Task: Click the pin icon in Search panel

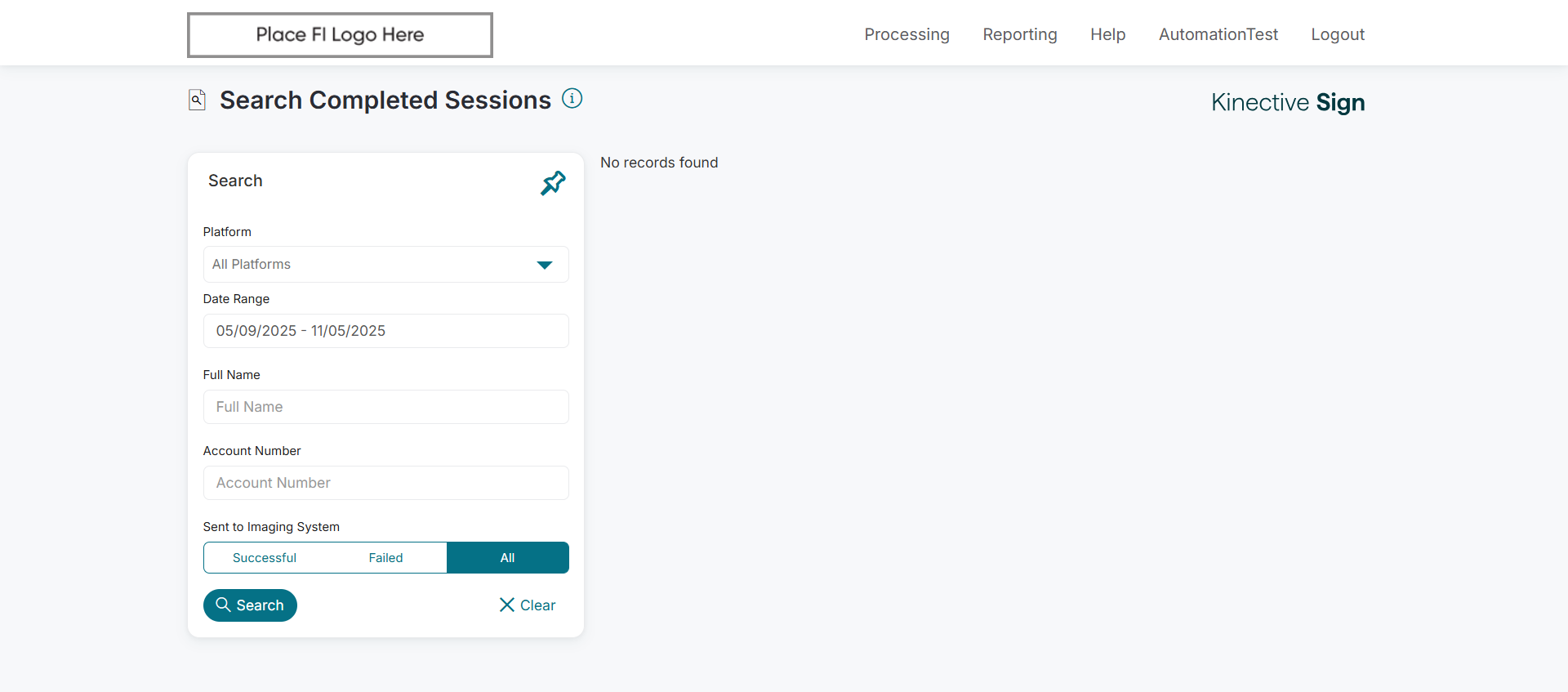Action: point(553,183)
